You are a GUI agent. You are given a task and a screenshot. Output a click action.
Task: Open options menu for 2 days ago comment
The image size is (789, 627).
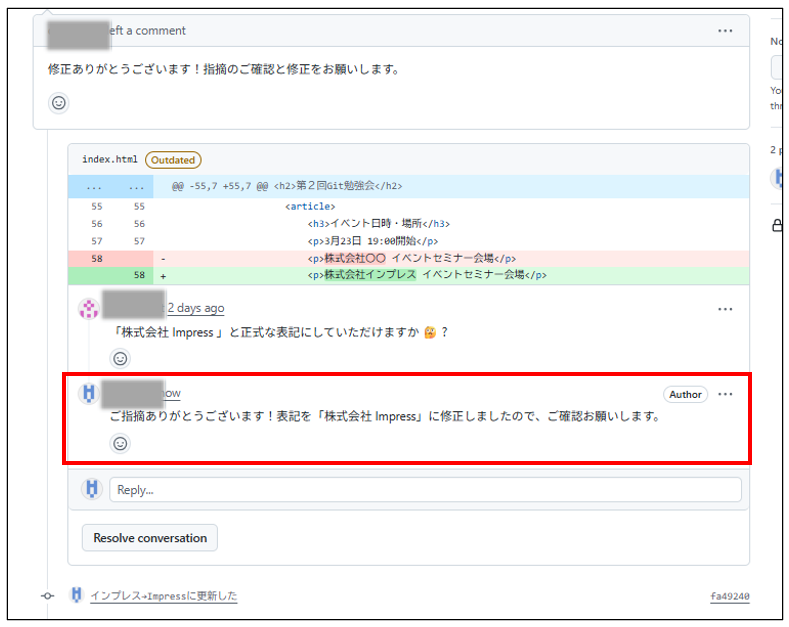tap(725, 309)
